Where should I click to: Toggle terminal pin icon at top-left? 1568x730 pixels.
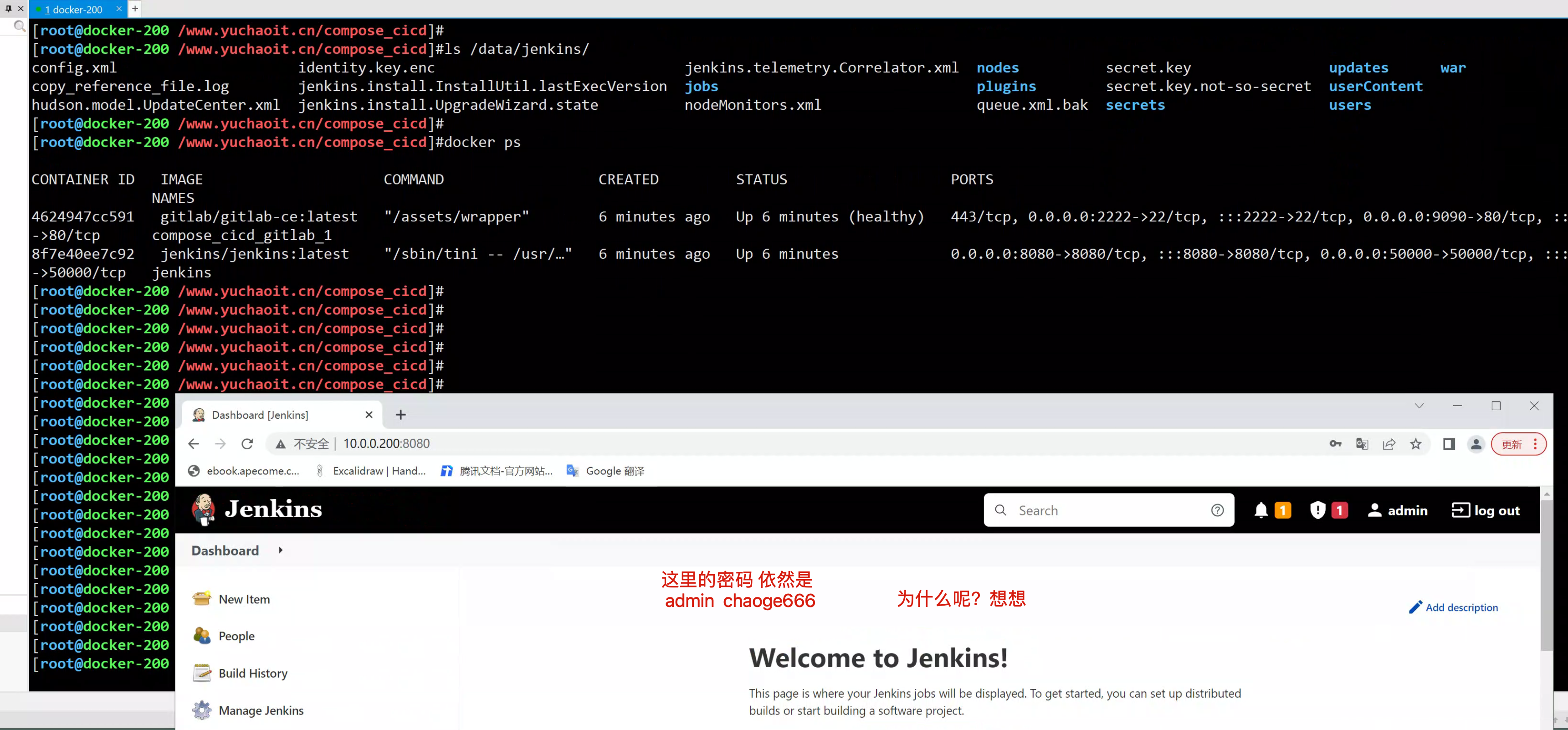(8, 9)
